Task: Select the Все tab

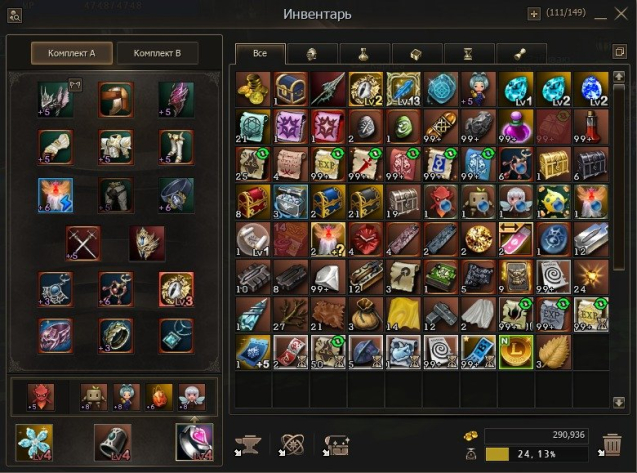Action: [260, 53]
